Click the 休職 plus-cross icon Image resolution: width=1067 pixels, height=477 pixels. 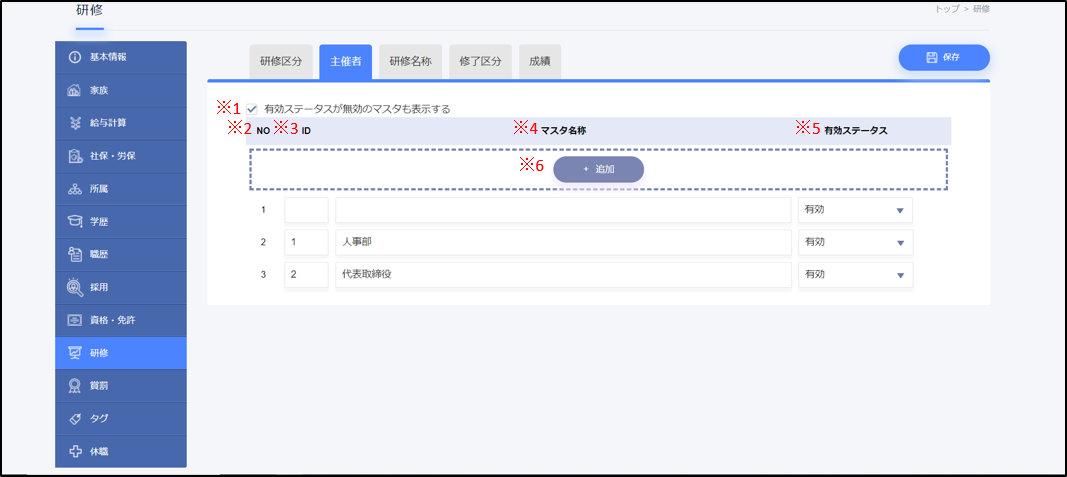click(75, 452)
